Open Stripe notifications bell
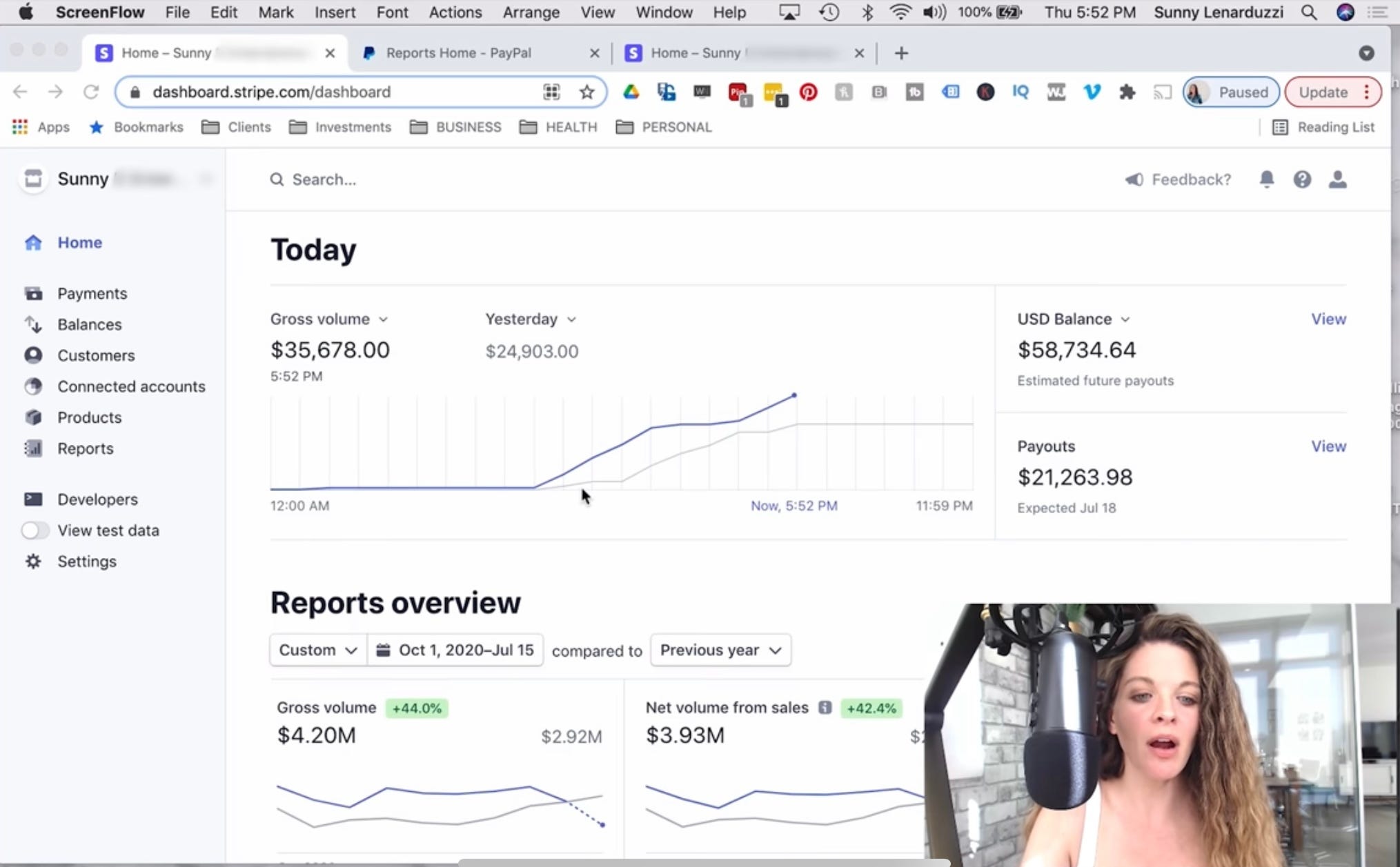Screen dimensions: 1400x867 [x=1266, y=179]
